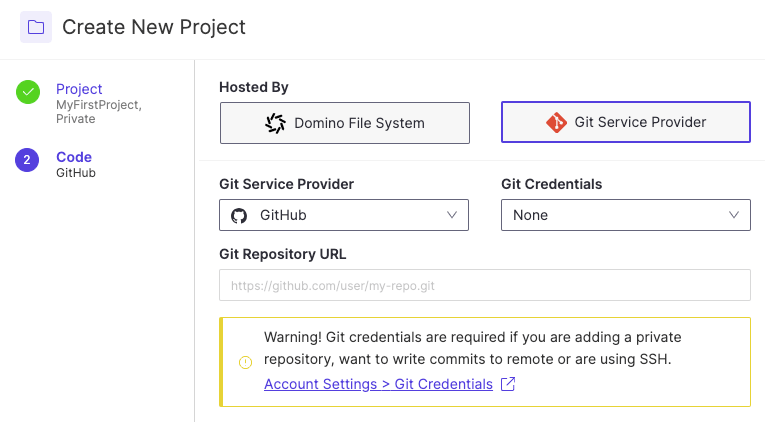Click the folder icon beside Create New Project
765x422 pixels.
pyautogui.click(x=36, y=27)
